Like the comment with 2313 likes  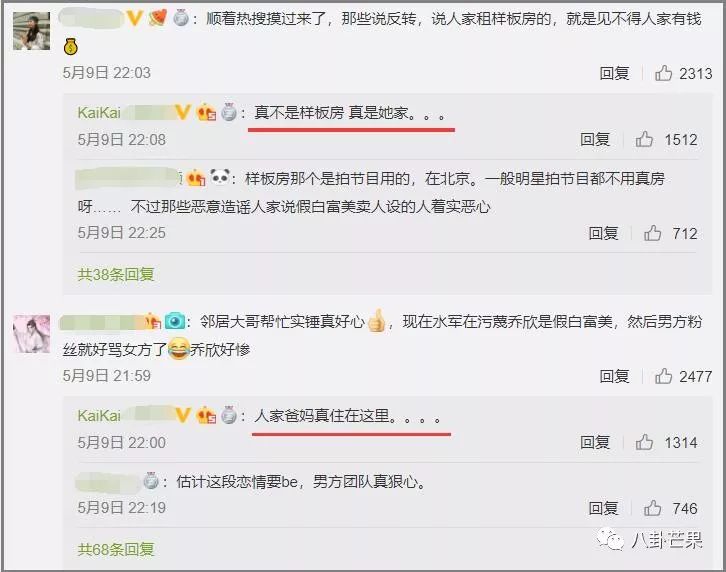(x=663, y=73)
